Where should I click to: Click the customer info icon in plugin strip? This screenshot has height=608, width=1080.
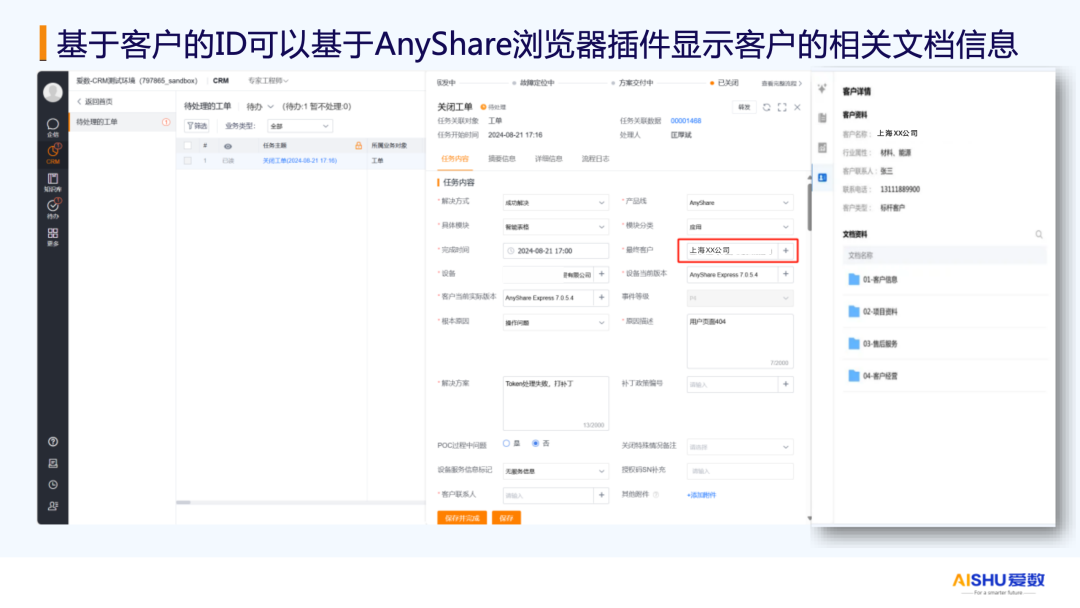(822, 178)
